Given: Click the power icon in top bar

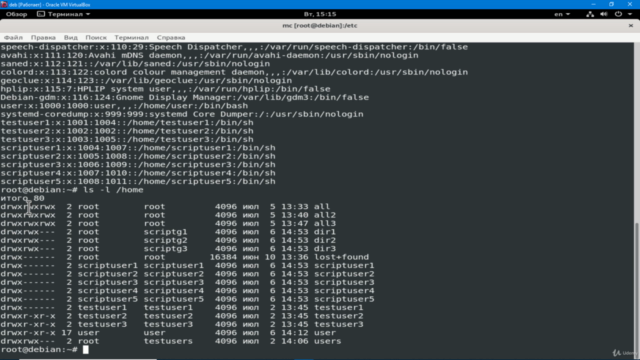Looking at the screenshot, I should pyautogui.click(x=618, y=14).
